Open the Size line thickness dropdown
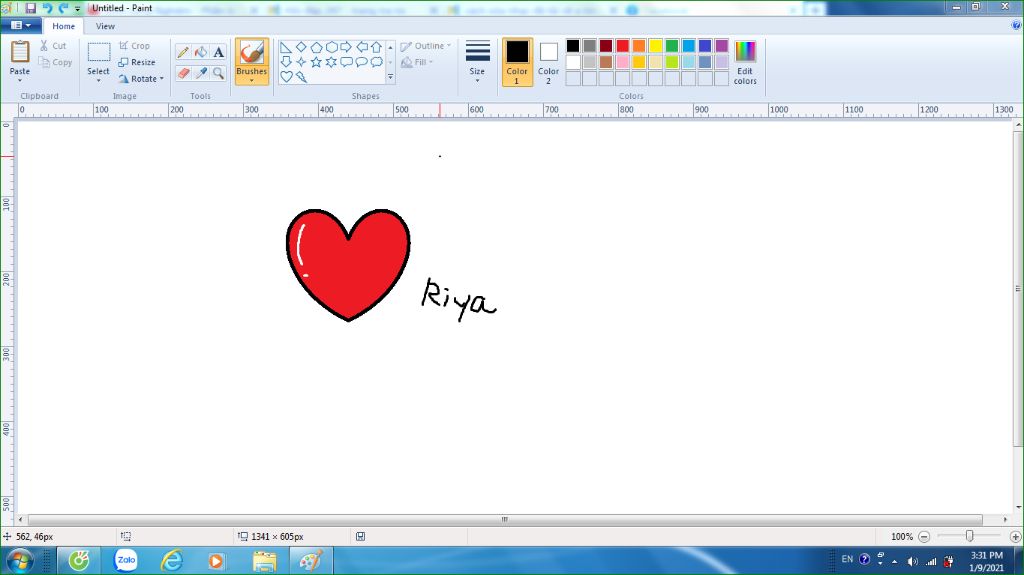Viewport: 1024px width, 575px height. [477, 62]
